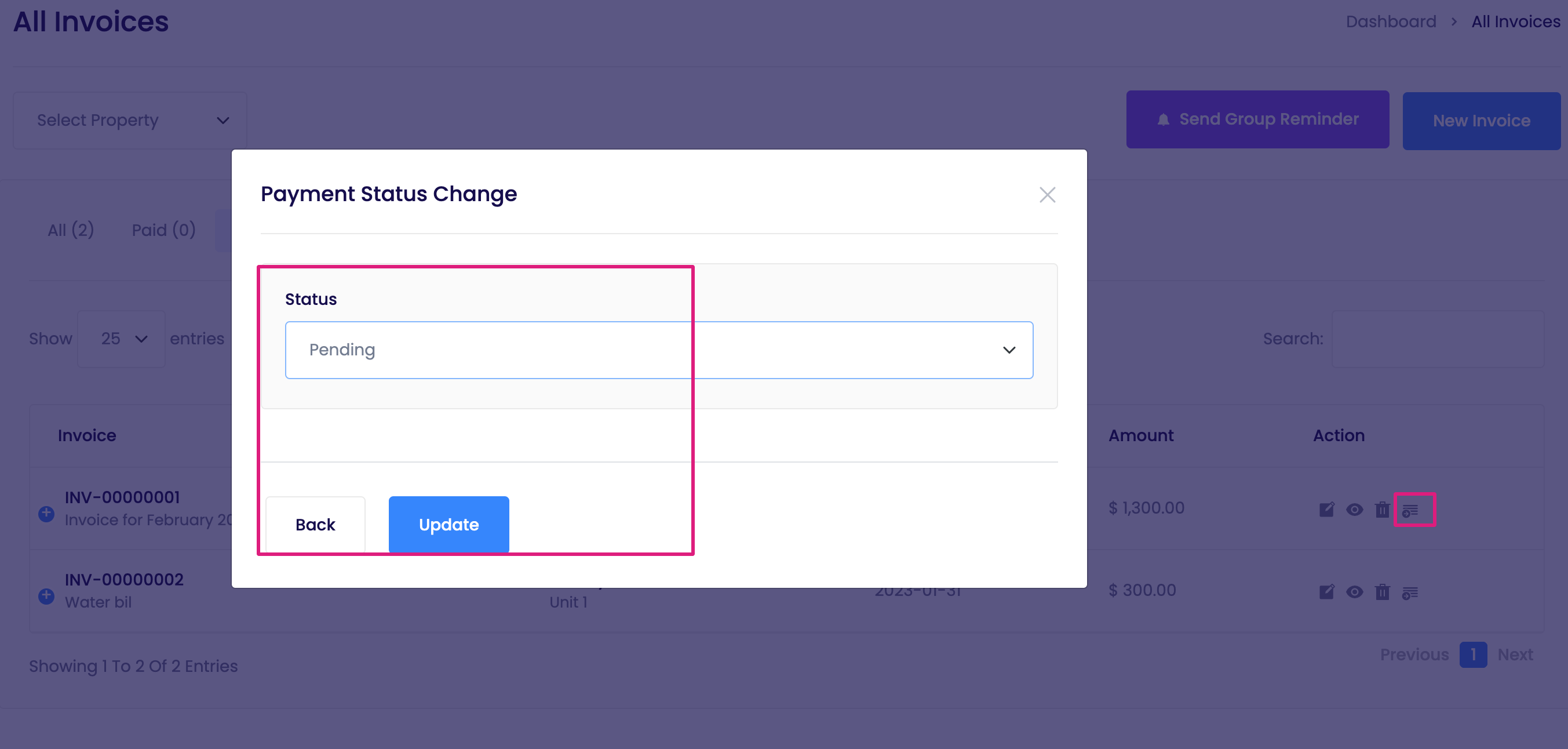Image resolution: width=1568 pixels, height=749 pixels.
Task: View invoice INV-00000002 using the eye icon
Action: pyautogui.click(x=1354, y=591)
